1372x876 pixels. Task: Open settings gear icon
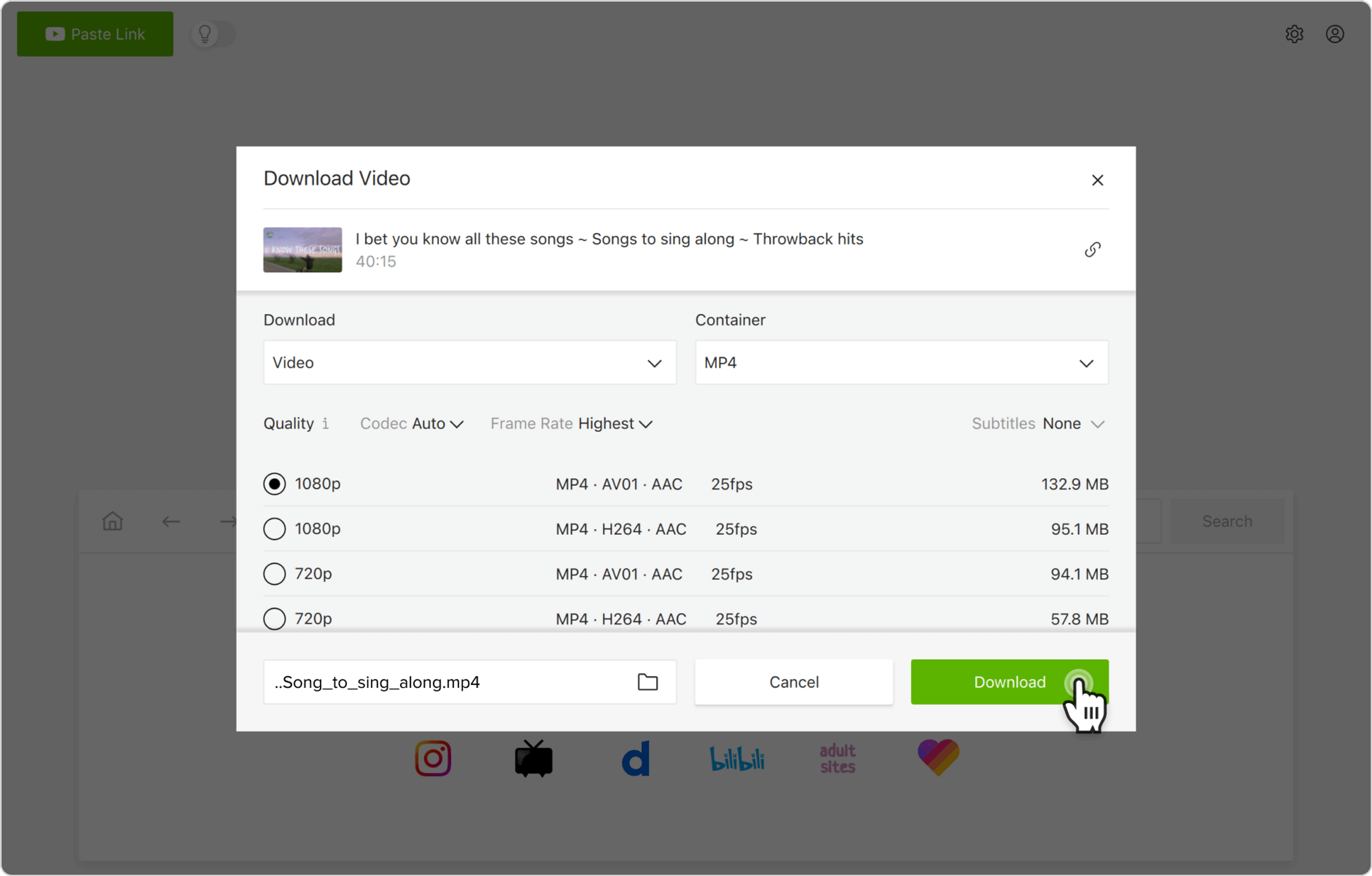pyautogui.click(x=1294, y=34)
